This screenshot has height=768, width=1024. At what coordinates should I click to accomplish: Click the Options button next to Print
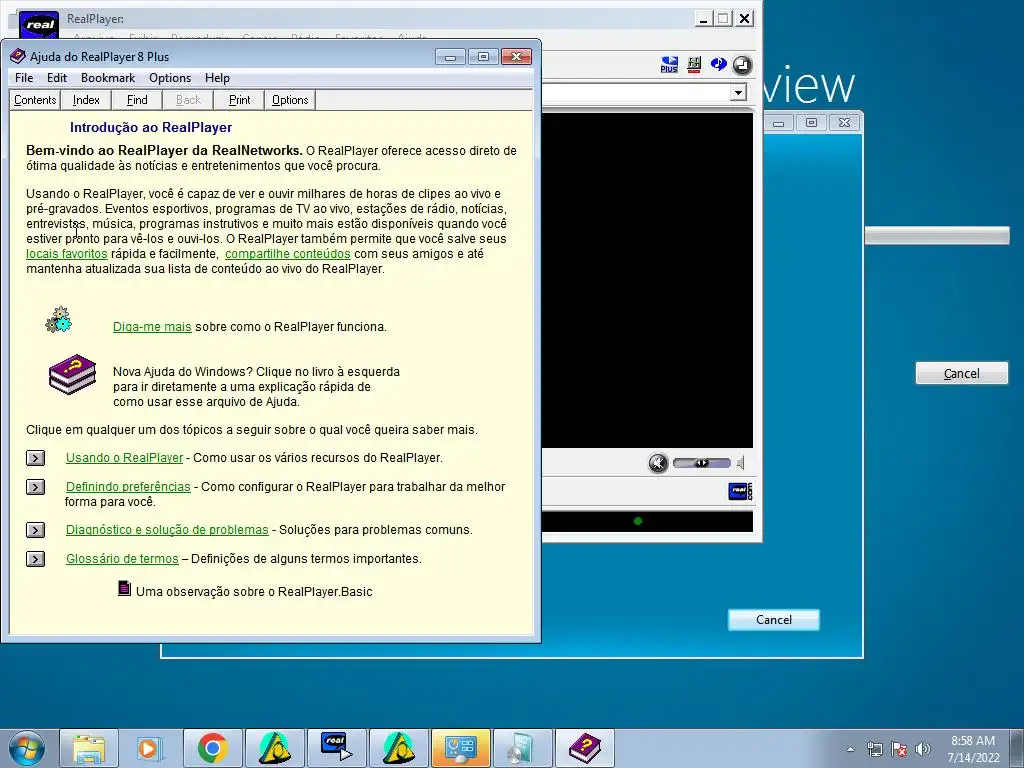pyautogui.click(x=290, y=100)
